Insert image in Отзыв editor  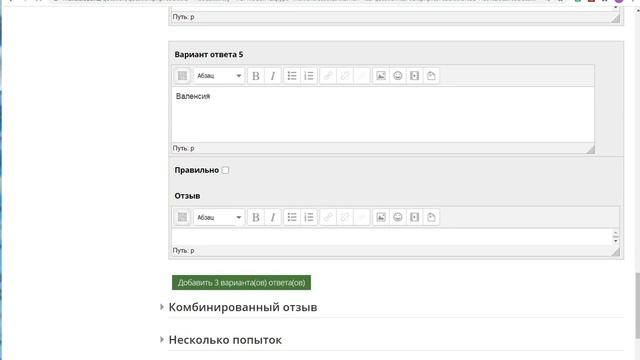point(381,217)
